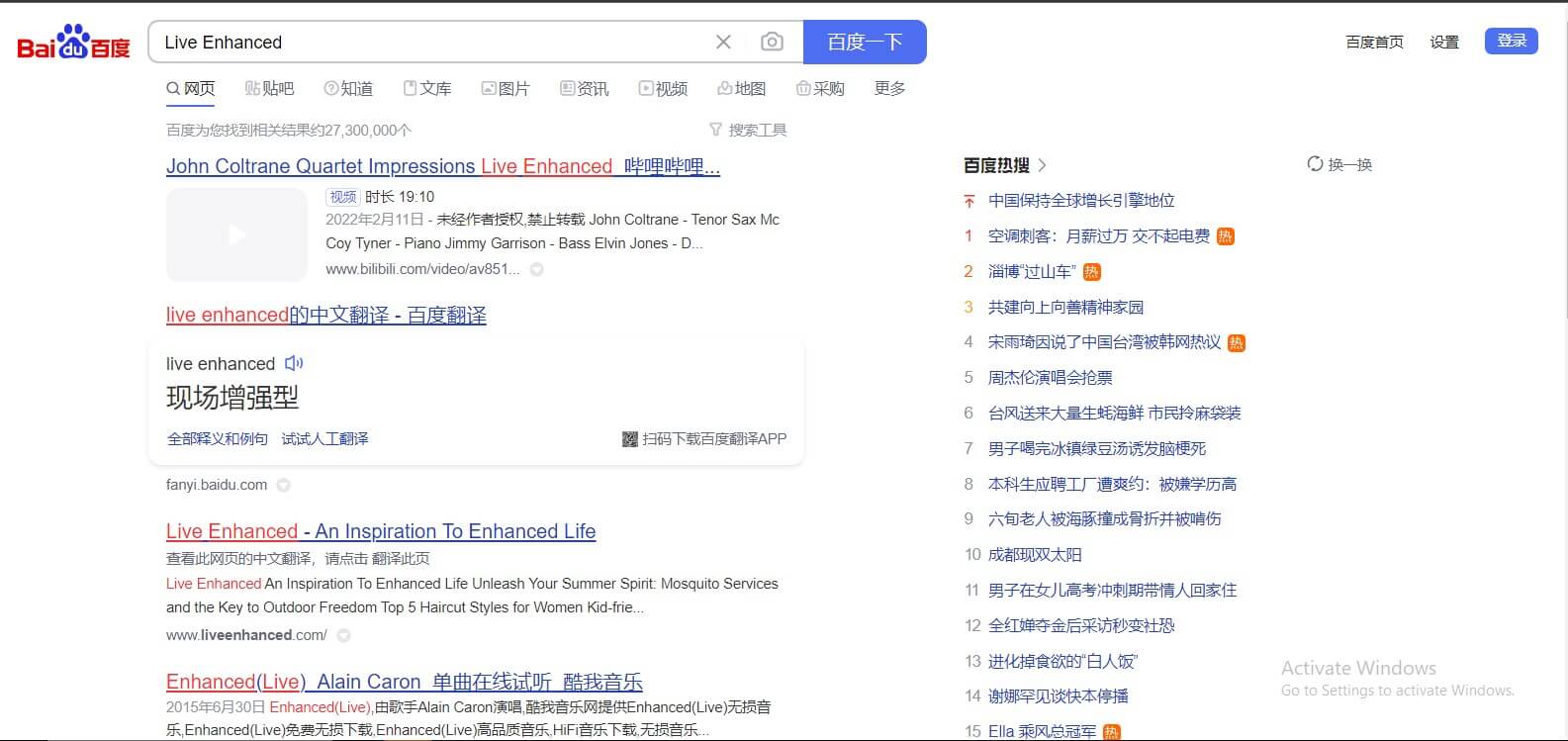
Task: Open top pinned 中国保持全球增长引擎地位 item
Action: [1081, 200]
